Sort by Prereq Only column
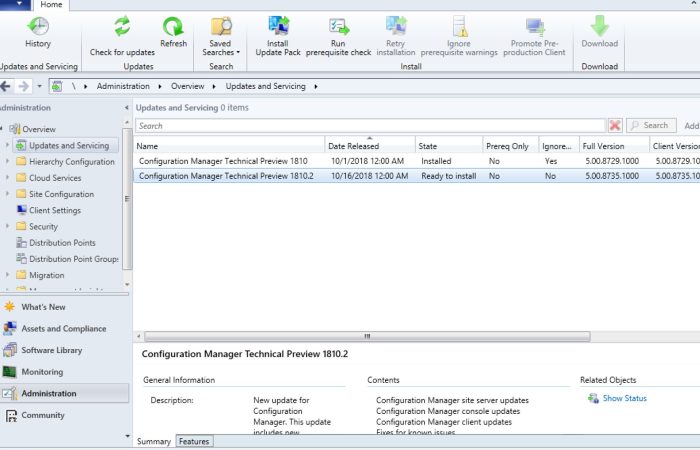Screen dimensions: 700x450 [x=511, y=146]
